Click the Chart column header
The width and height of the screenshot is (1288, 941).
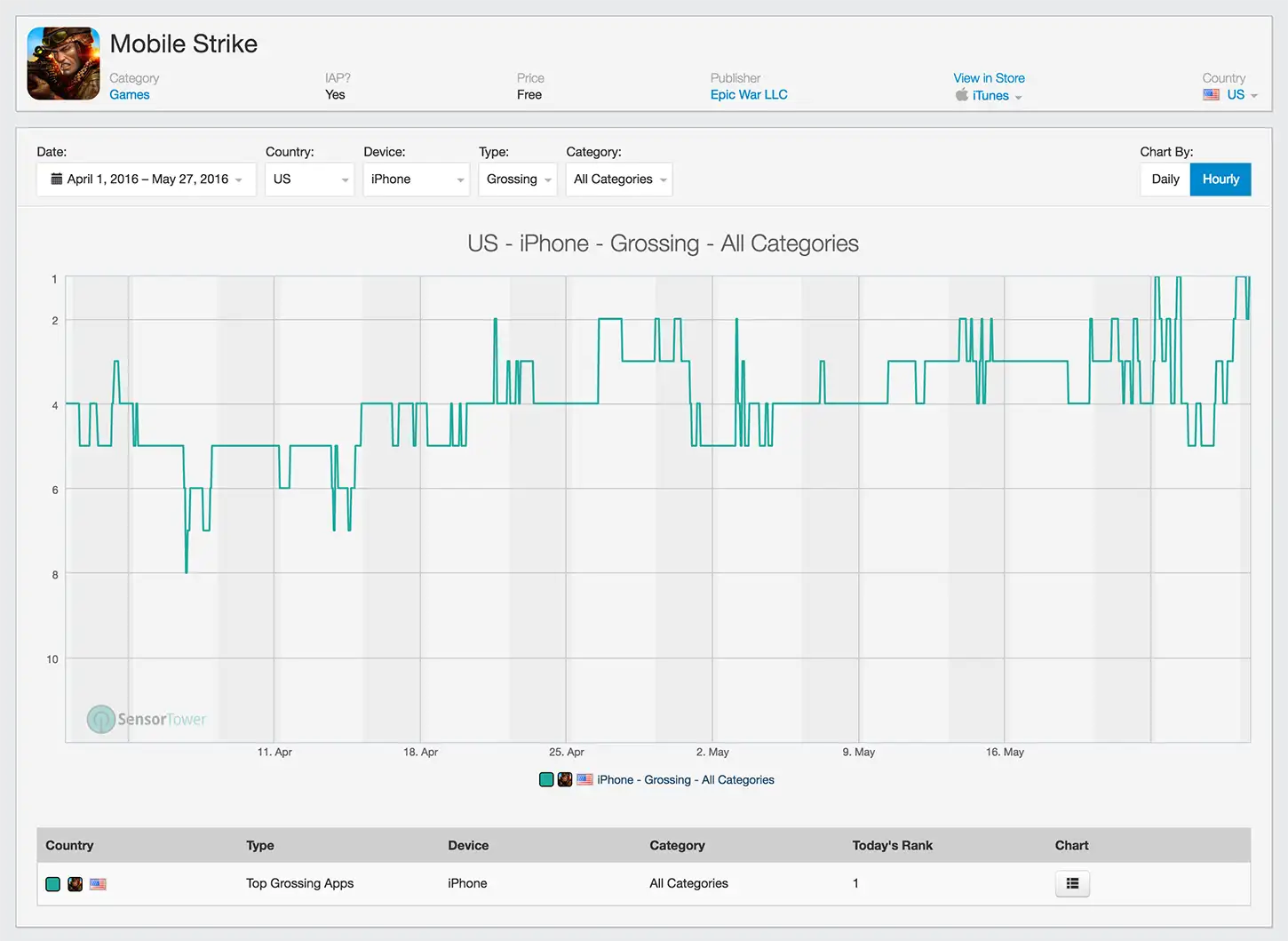point(1071,846)
